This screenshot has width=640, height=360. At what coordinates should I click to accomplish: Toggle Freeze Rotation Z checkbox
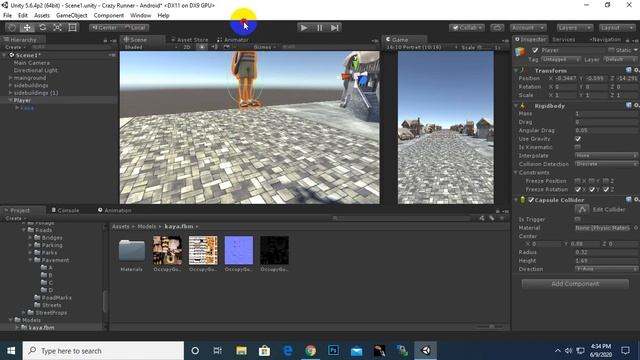point(606,189)
